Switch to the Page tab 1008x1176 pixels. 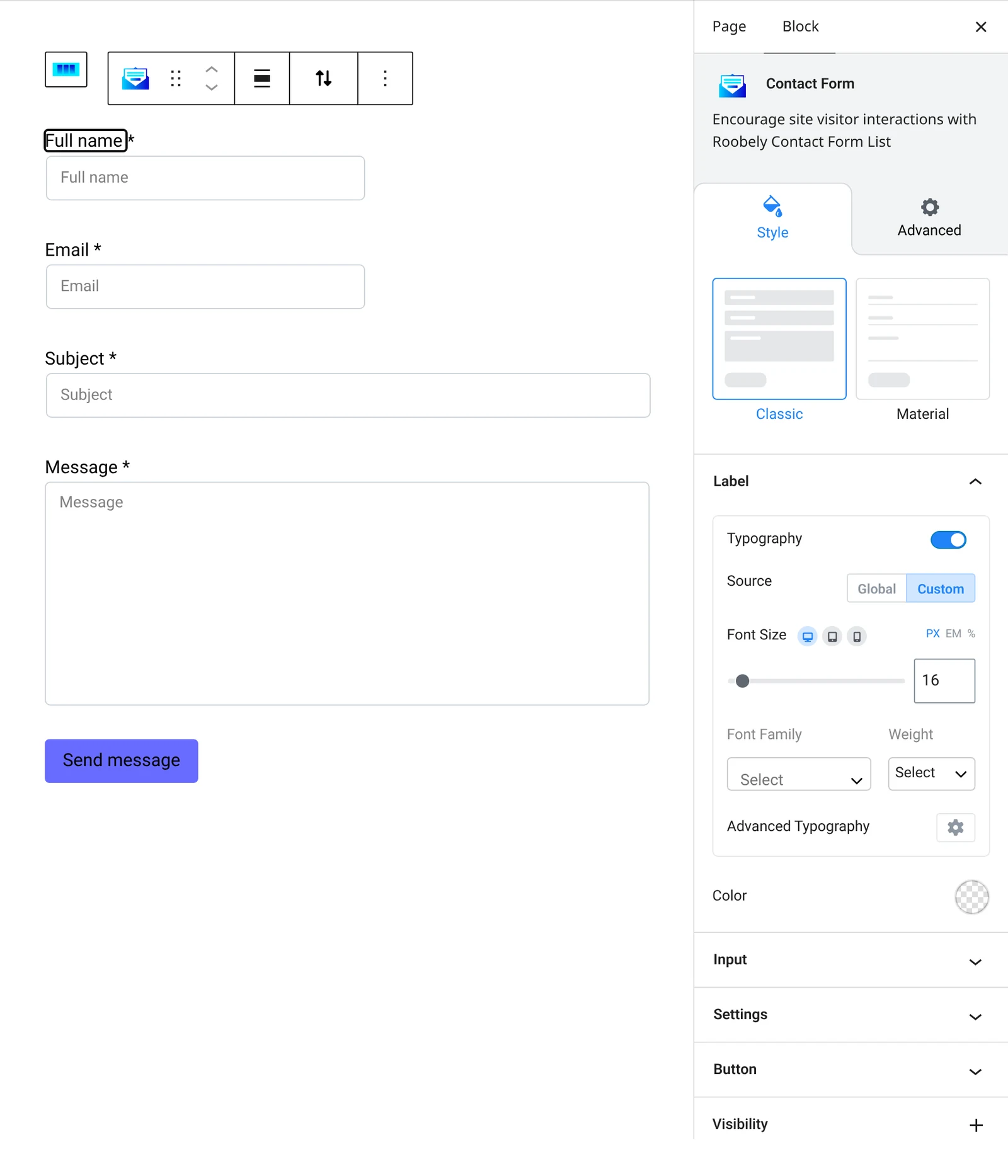click(729, 26)
